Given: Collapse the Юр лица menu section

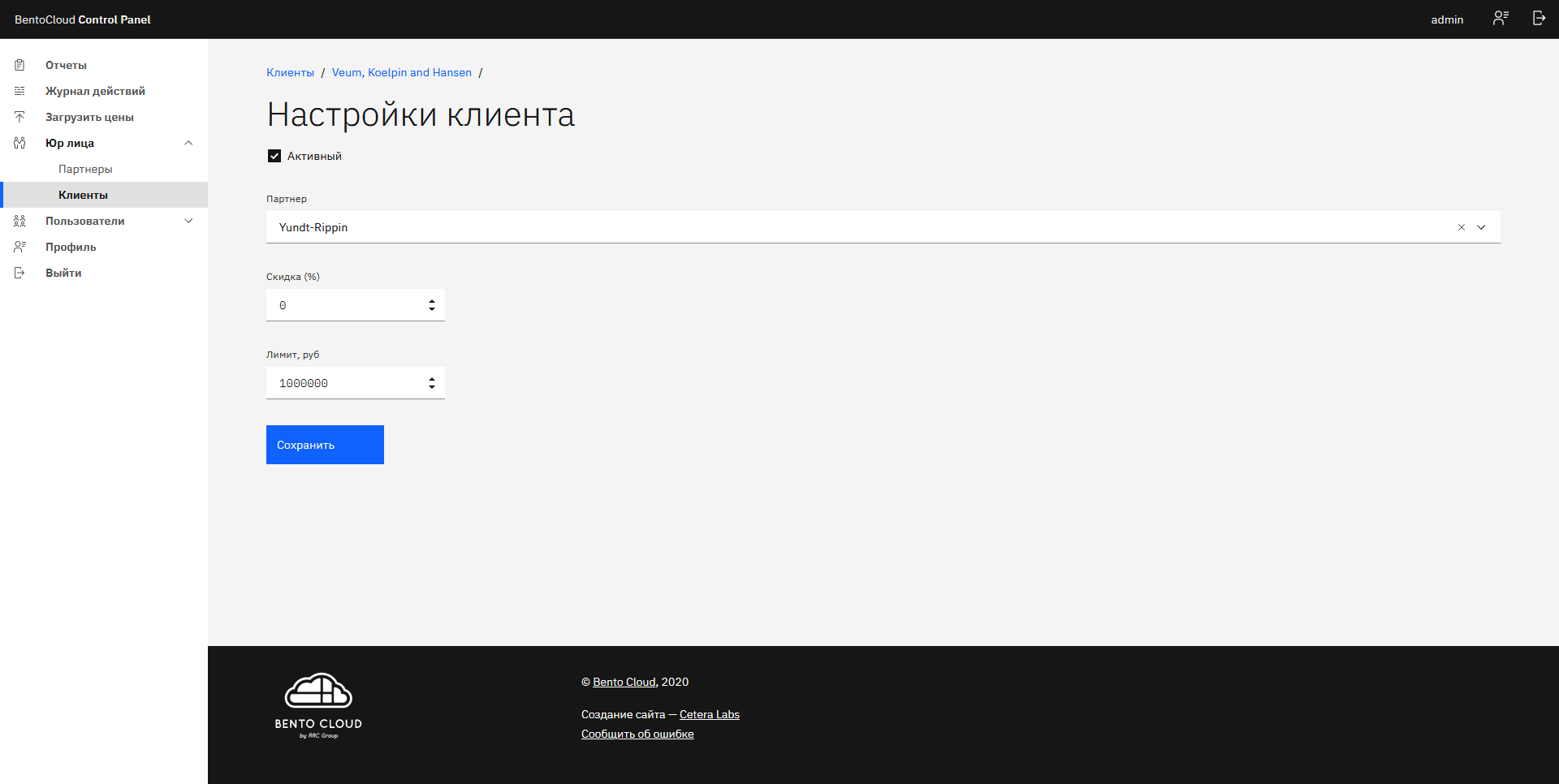Looking at the screenshot, I should pyautogui.click(x=188, y=143).
